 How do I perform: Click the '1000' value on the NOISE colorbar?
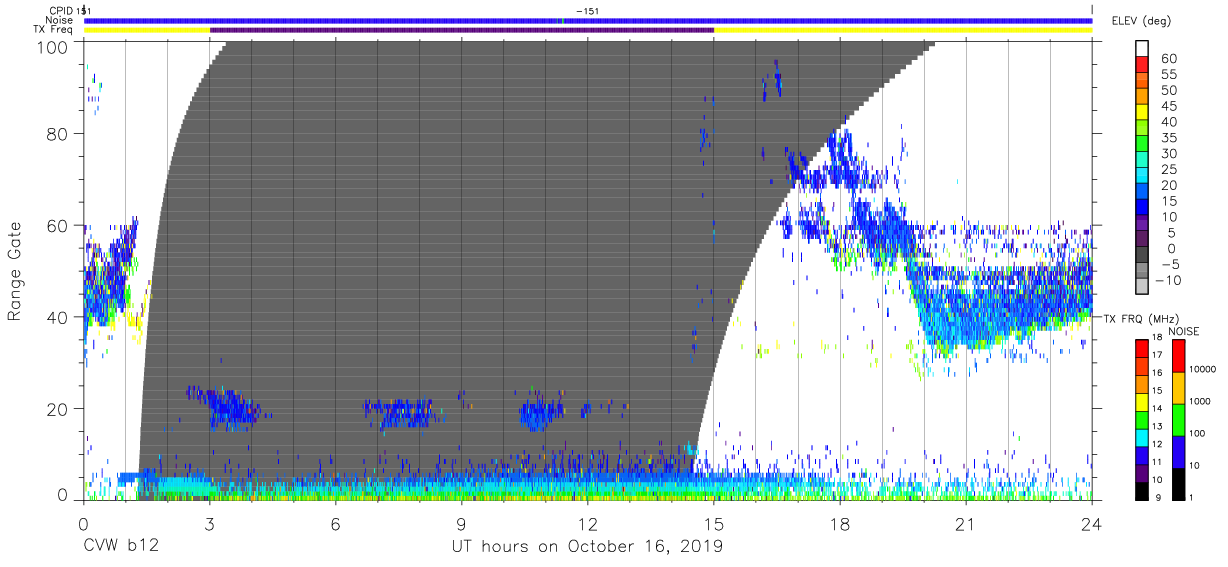click(x=1201, y=404)
